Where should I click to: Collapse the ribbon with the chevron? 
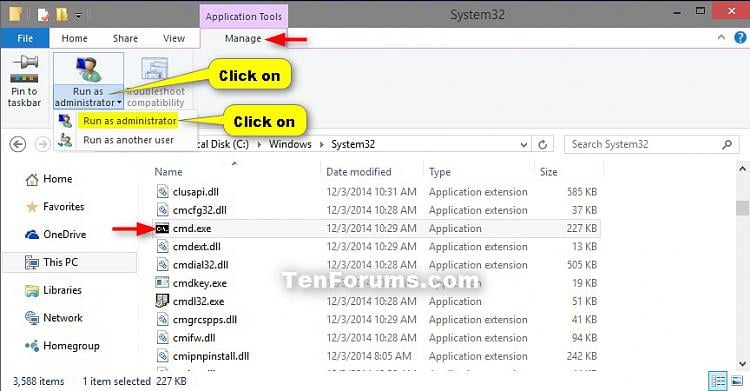coord(721,37)
